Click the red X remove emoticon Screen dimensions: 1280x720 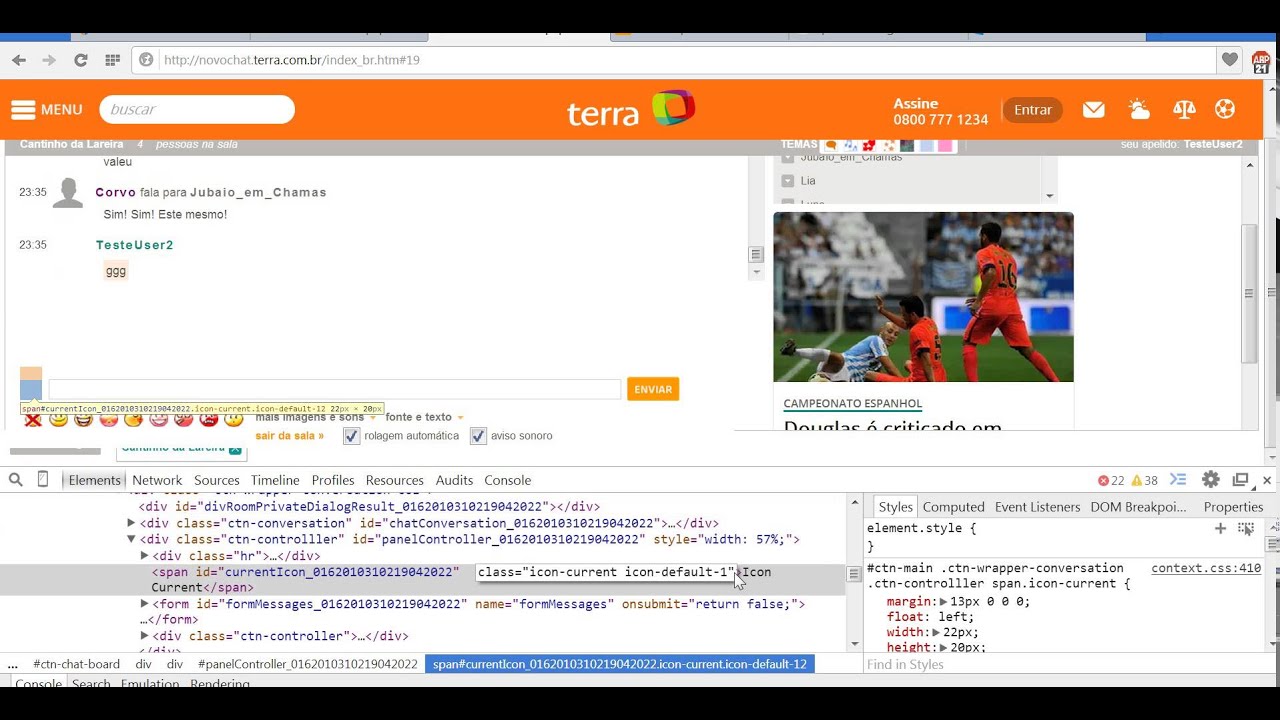(33, 419)
